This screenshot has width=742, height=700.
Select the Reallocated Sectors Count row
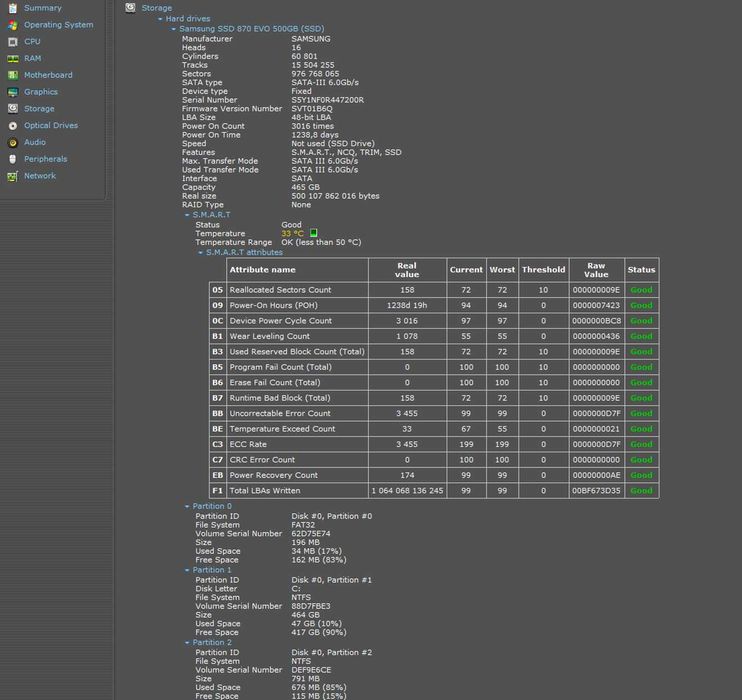point(434,290)
